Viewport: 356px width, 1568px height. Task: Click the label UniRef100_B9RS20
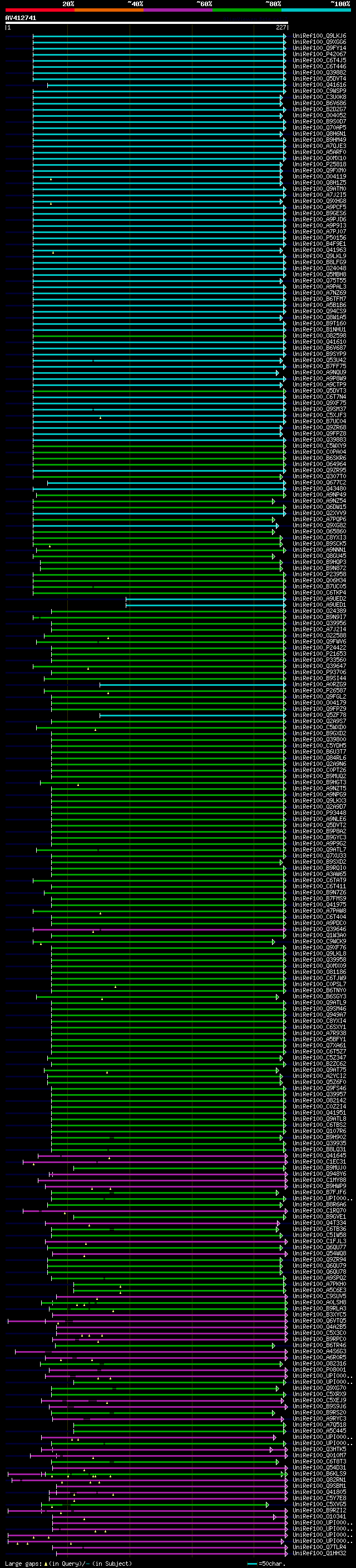(319, 1412)
